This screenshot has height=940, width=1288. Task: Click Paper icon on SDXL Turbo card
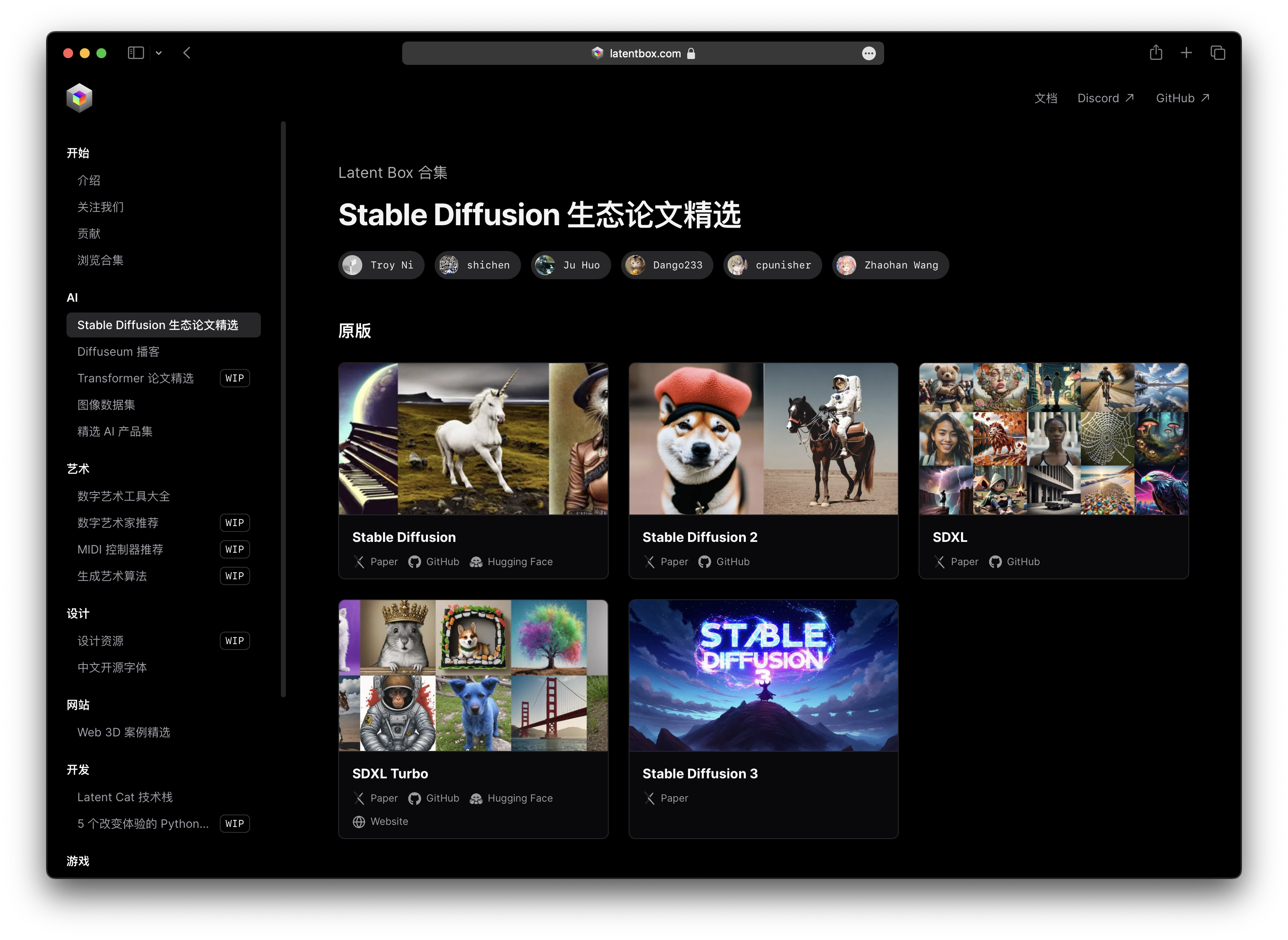click(359, 799)
